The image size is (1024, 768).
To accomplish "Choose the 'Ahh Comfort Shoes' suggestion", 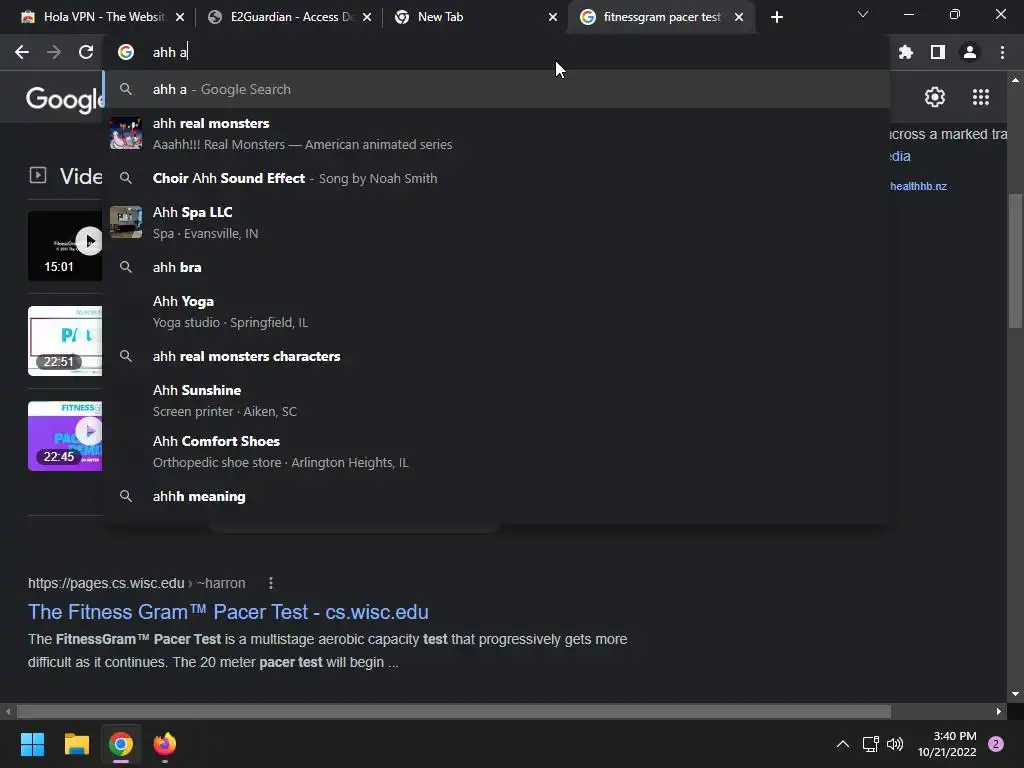I will pos(498,451).
